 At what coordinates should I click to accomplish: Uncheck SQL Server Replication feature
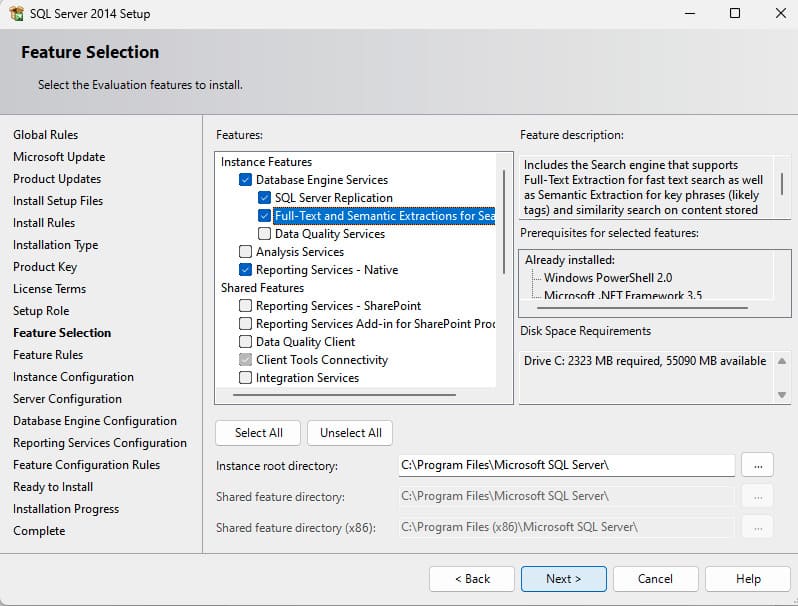265,198
